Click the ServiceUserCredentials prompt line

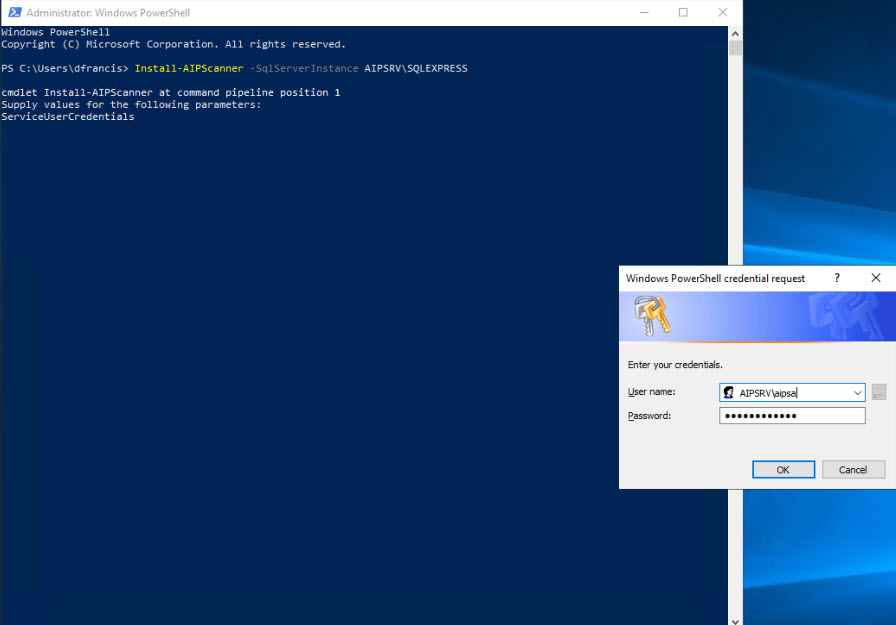click(x=67, y=117)
